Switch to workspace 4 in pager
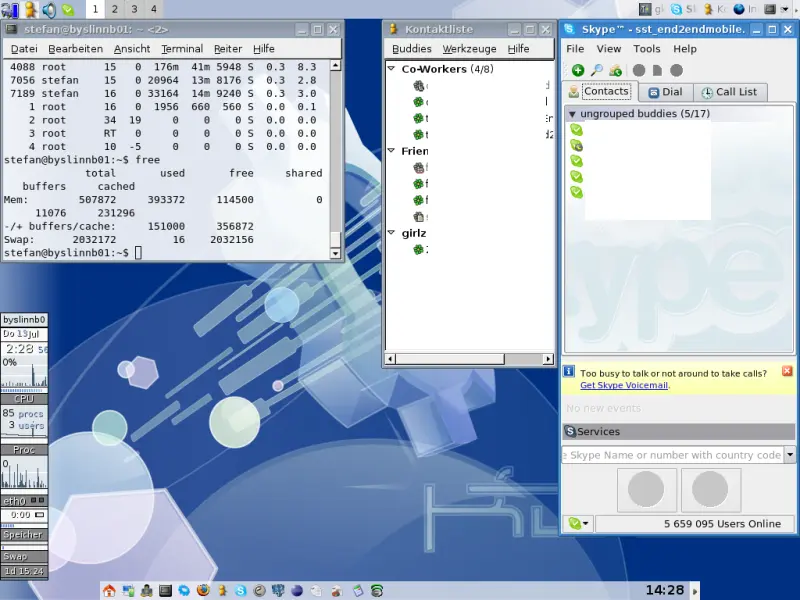The width and height of the screenshot is (800, 600). [153, 9]
